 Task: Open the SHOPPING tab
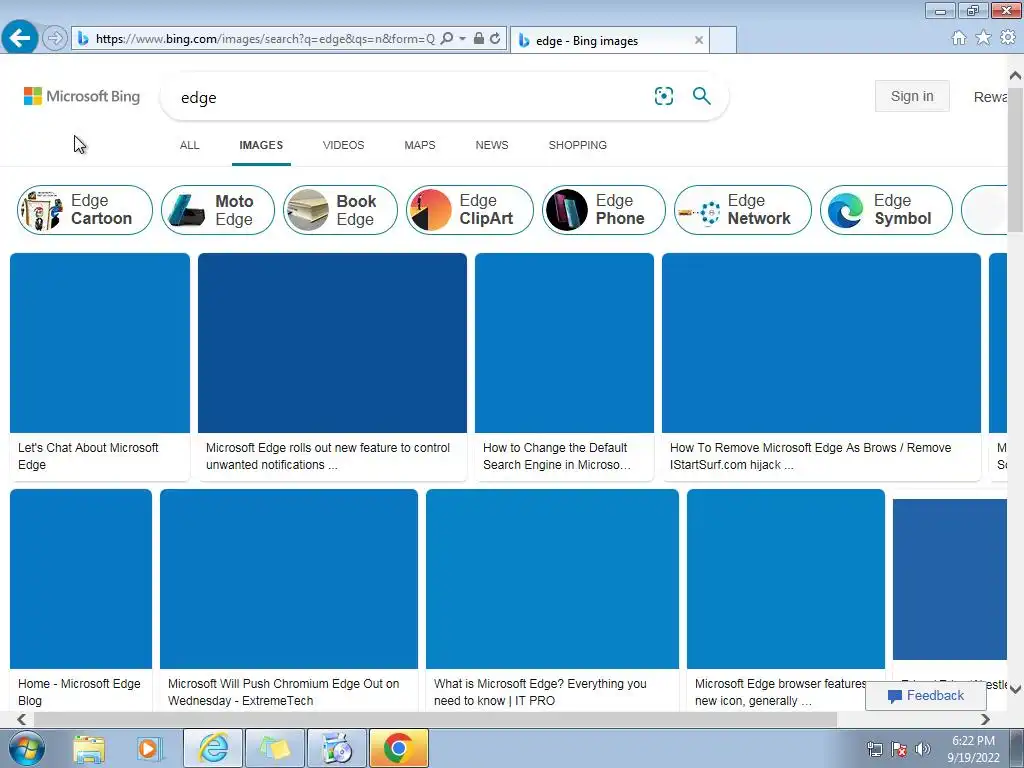[x=577, y=145]
